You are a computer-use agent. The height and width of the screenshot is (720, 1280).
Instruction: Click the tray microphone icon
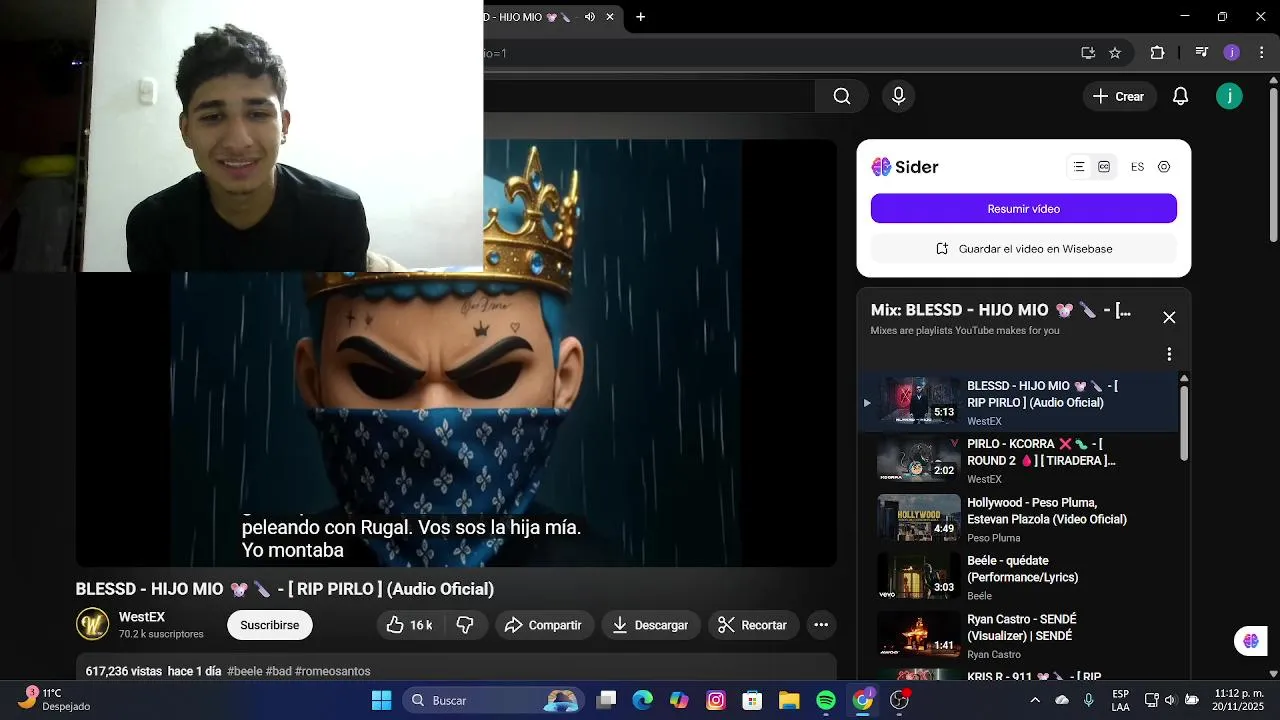pos(1089,700)
